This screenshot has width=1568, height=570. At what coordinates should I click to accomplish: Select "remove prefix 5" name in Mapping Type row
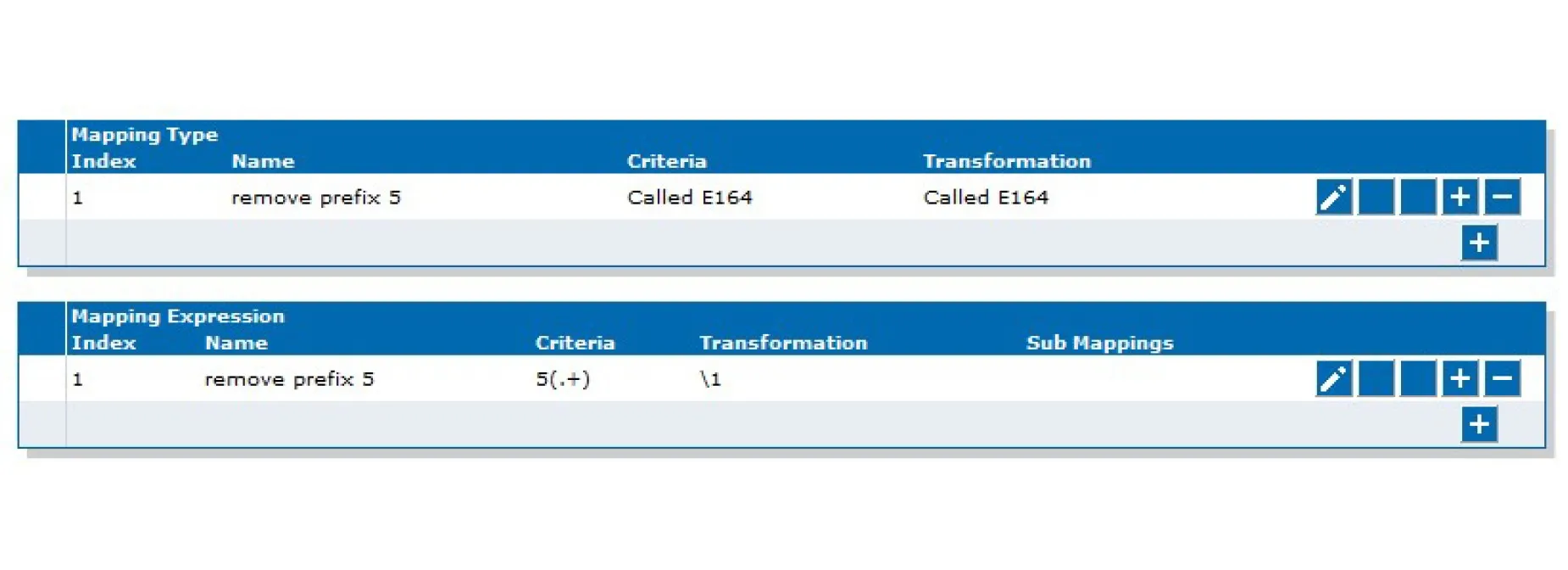click(315, 198)
